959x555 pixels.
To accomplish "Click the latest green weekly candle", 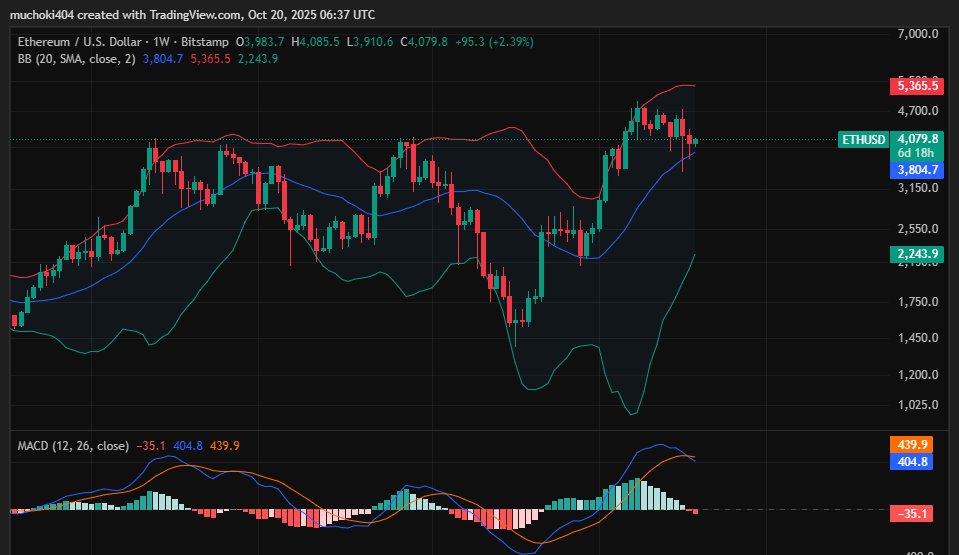I will coord(695,141).
